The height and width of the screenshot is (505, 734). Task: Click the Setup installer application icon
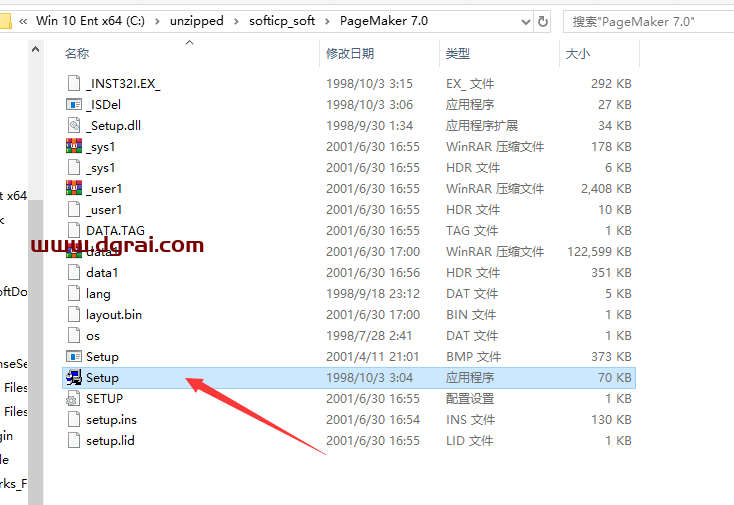coord(74,377)
